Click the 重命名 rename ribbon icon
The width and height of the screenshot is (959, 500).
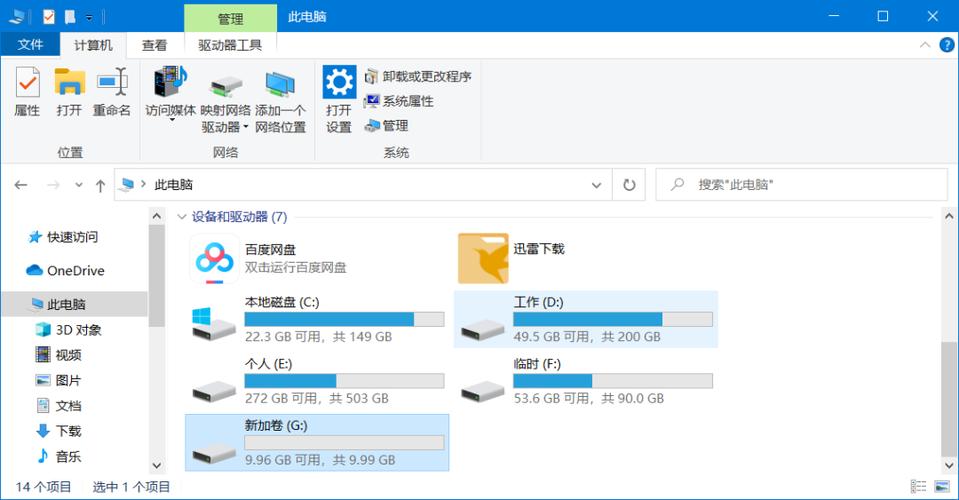[x=112, y=82]
